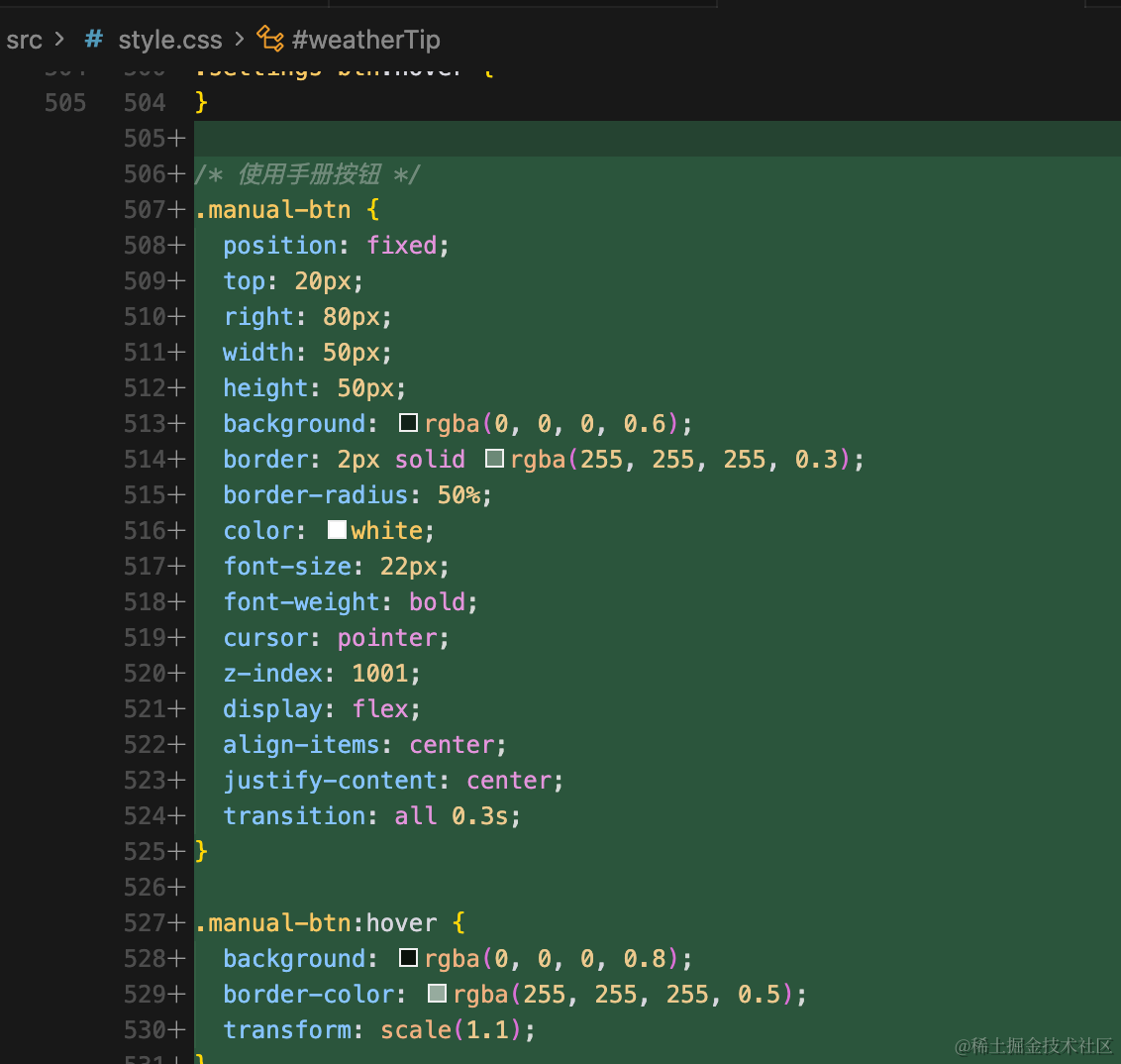Click the border-radius: 50% line
The height and width of the screenshot is (1064, 1121).
[x=357, y=494]
